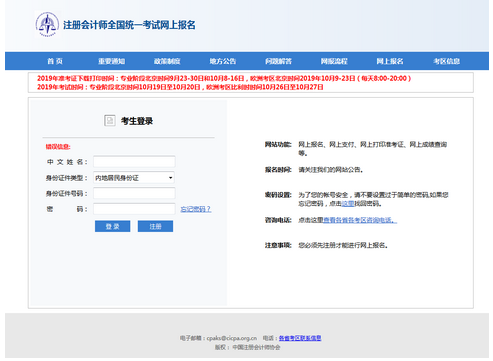This screenshot has width=493, height=361.
Task: Open the 地方公告 menu item
Action: [x=223, y=61]
